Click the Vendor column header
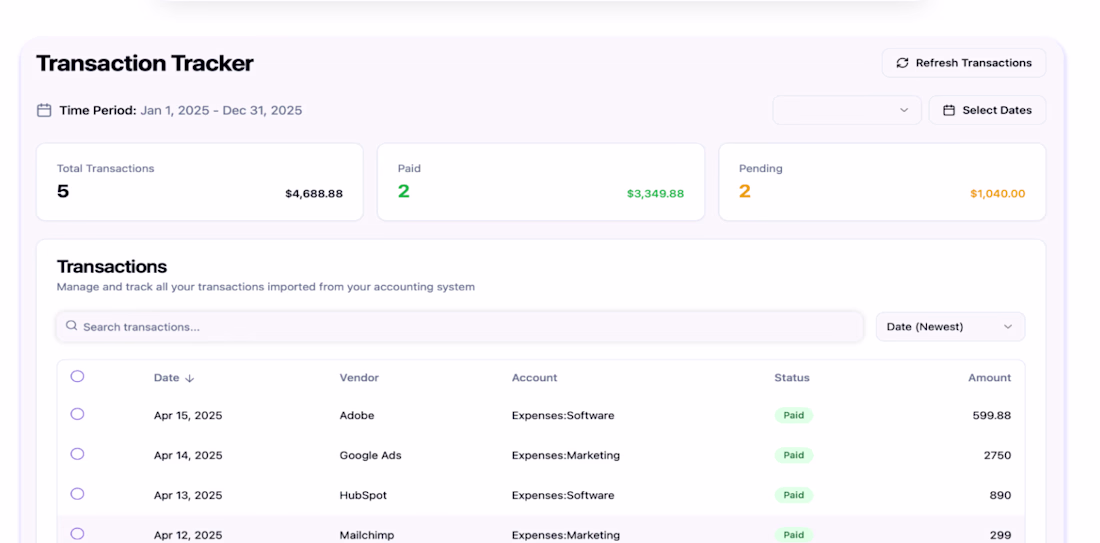1100x543 pixels. [359, 377]
